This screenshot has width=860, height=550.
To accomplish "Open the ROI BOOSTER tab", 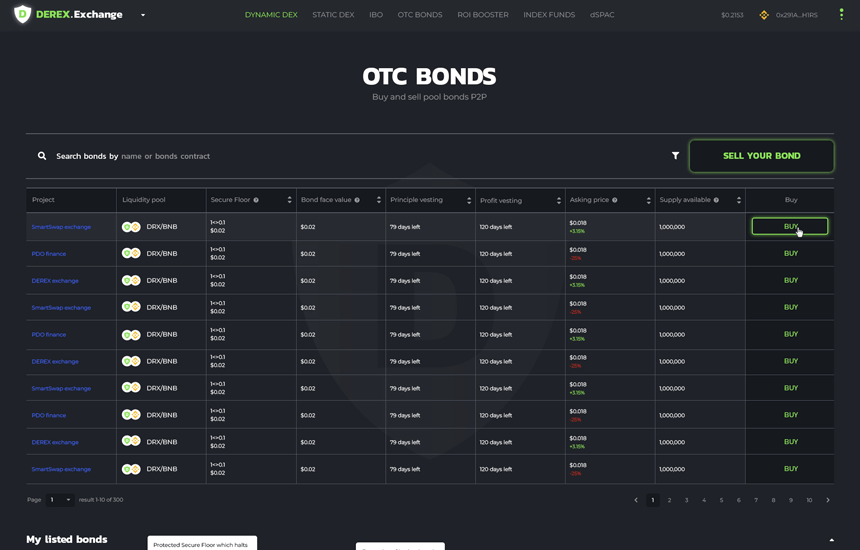I will (x=482, y=15).
